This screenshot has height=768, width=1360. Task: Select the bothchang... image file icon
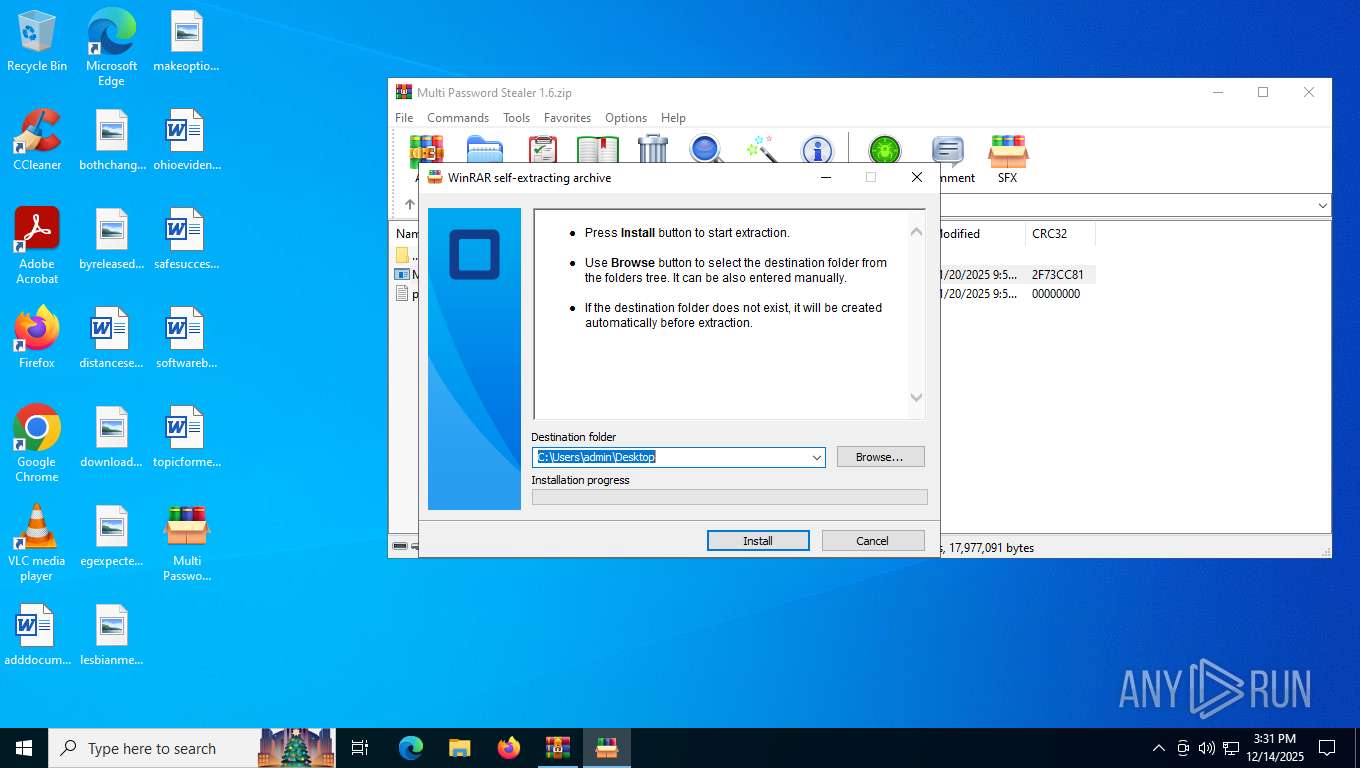click(x=111, y=139)
